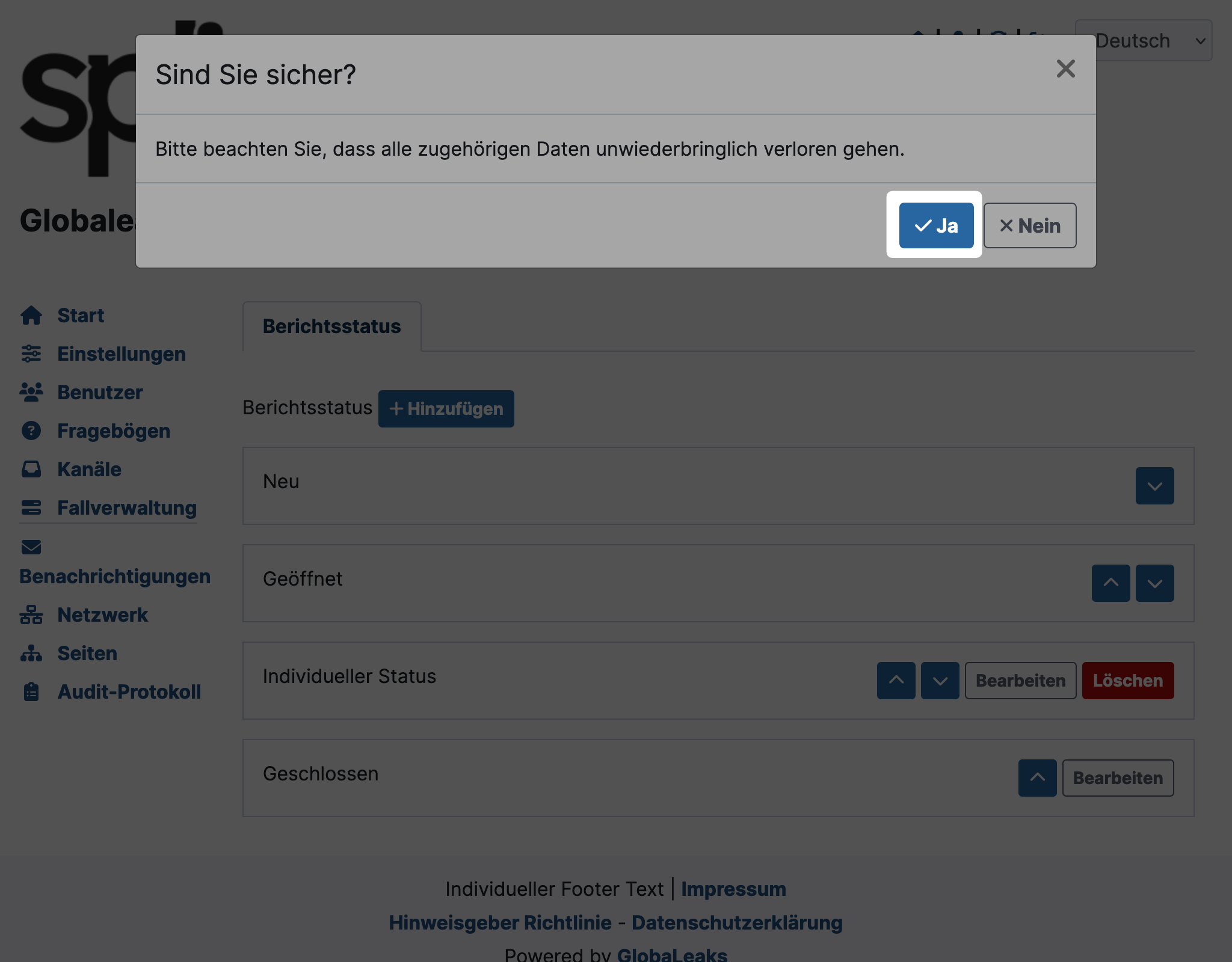Open Audit-Protokoll in the sidebar
Image resolution: width=1232 pixels, height=962 pixels.
[x=129, y=691]
